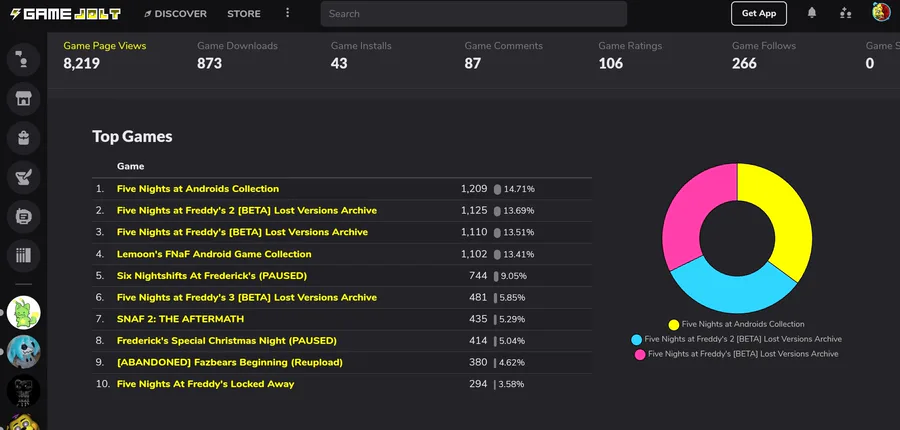Open the user avatar menu
The width and height of the screenshot is (900, 430).
[x=880, y=13]
